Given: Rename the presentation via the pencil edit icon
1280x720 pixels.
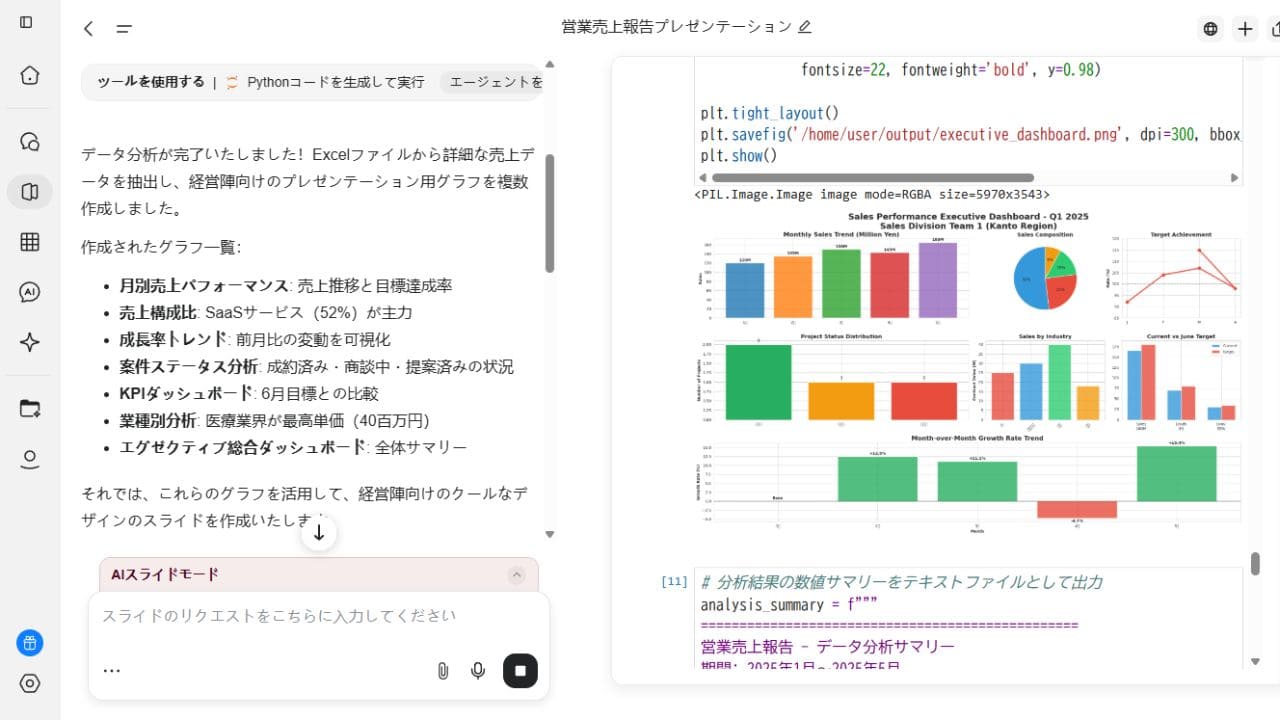Looking at the screenshot, I should (x=805, y=27).
